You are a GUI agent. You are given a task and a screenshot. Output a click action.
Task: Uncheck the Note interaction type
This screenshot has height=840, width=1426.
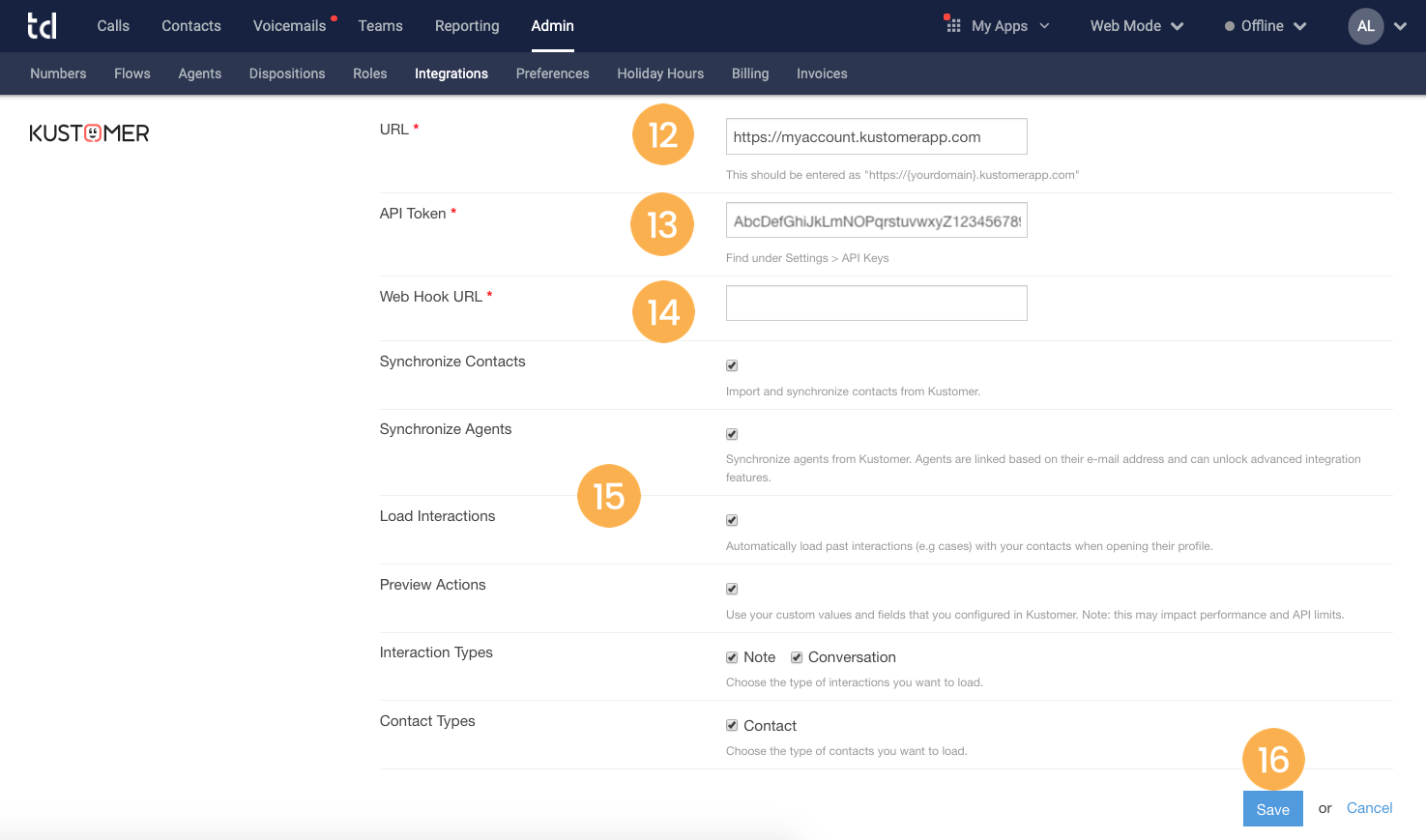click(732, 657)
